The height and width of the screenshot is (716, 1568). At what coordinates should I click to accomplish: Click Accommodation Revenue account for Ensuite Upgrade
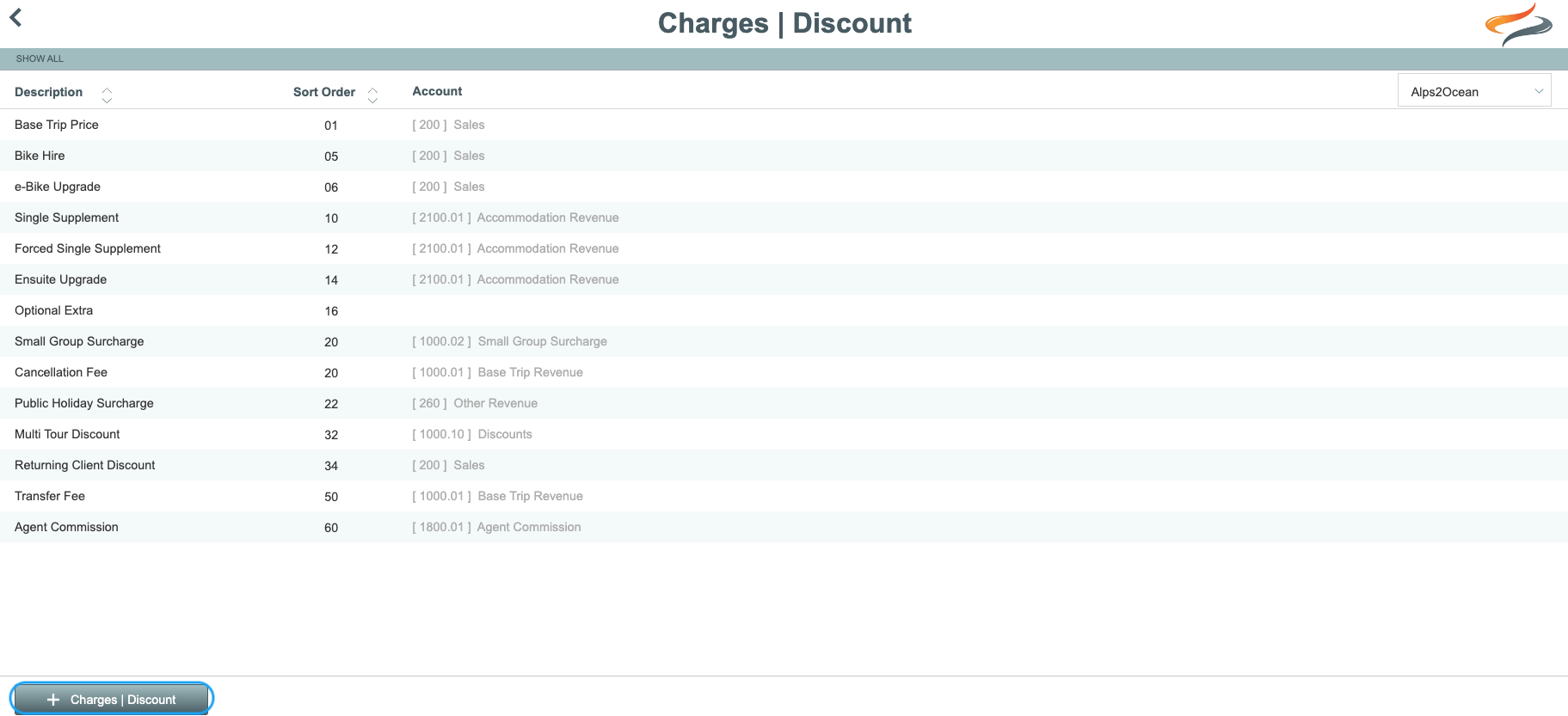coord(515,279)
